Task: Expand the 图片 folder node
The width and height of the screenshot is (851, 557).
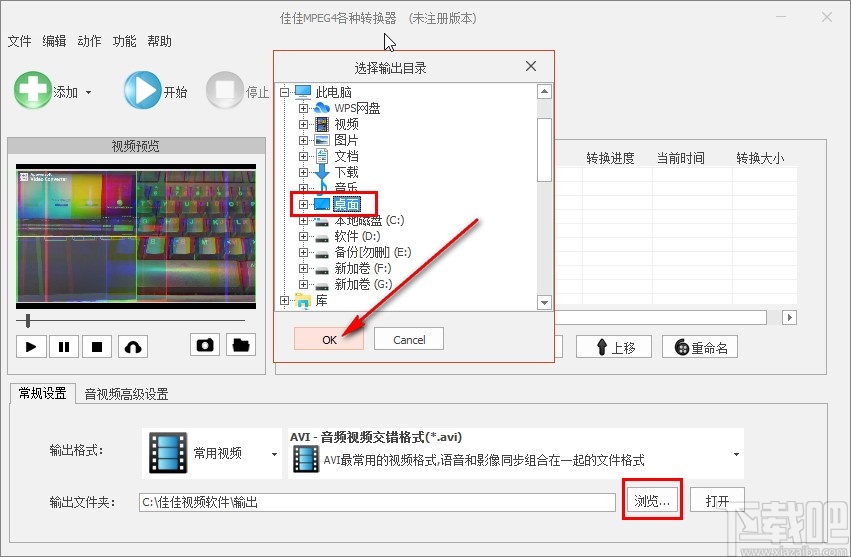Action: pyautogui.click(x=303, y=140)
